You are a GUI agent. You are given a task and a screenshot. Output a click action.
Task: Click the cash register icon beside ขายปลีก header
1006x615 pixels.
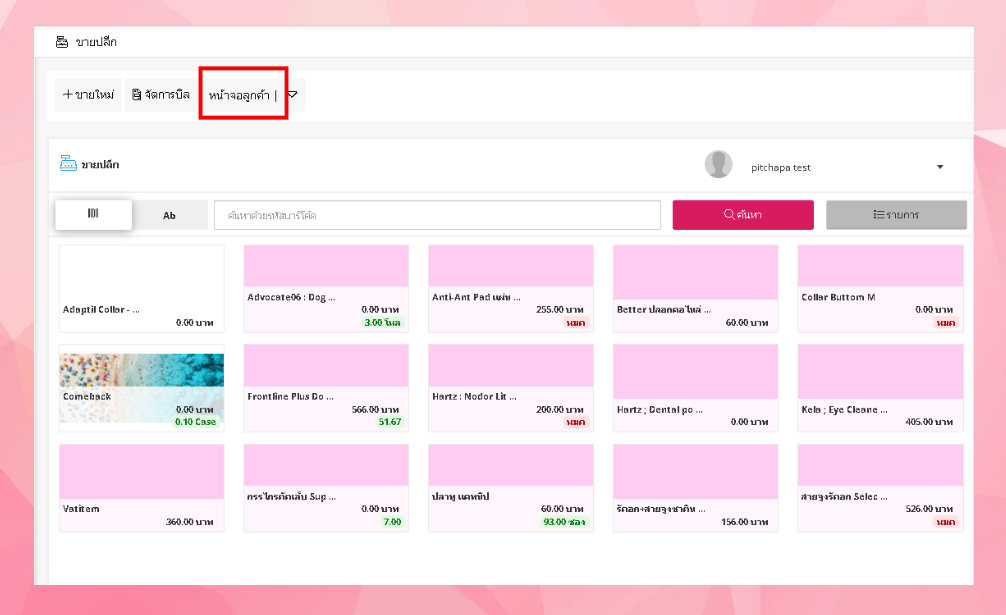point(62,42)
